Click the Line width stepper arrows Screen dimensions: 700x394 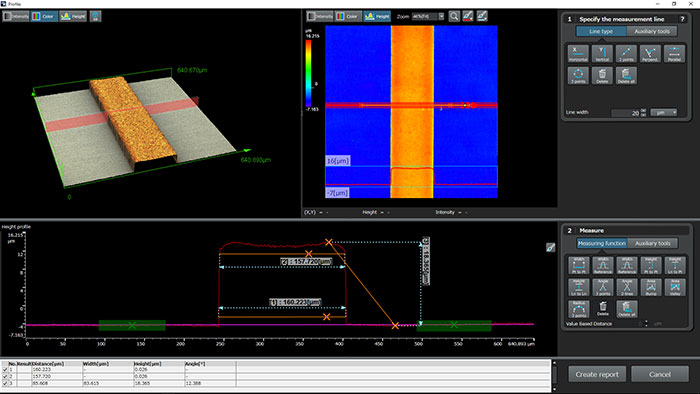[643, 112]
